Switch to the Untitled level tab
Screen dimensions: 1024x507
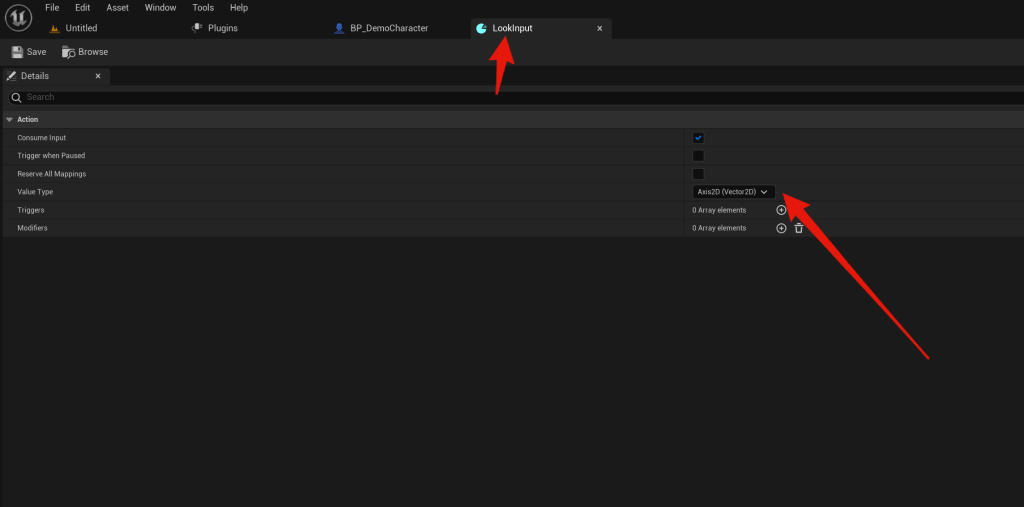click(x=81, y=28)
